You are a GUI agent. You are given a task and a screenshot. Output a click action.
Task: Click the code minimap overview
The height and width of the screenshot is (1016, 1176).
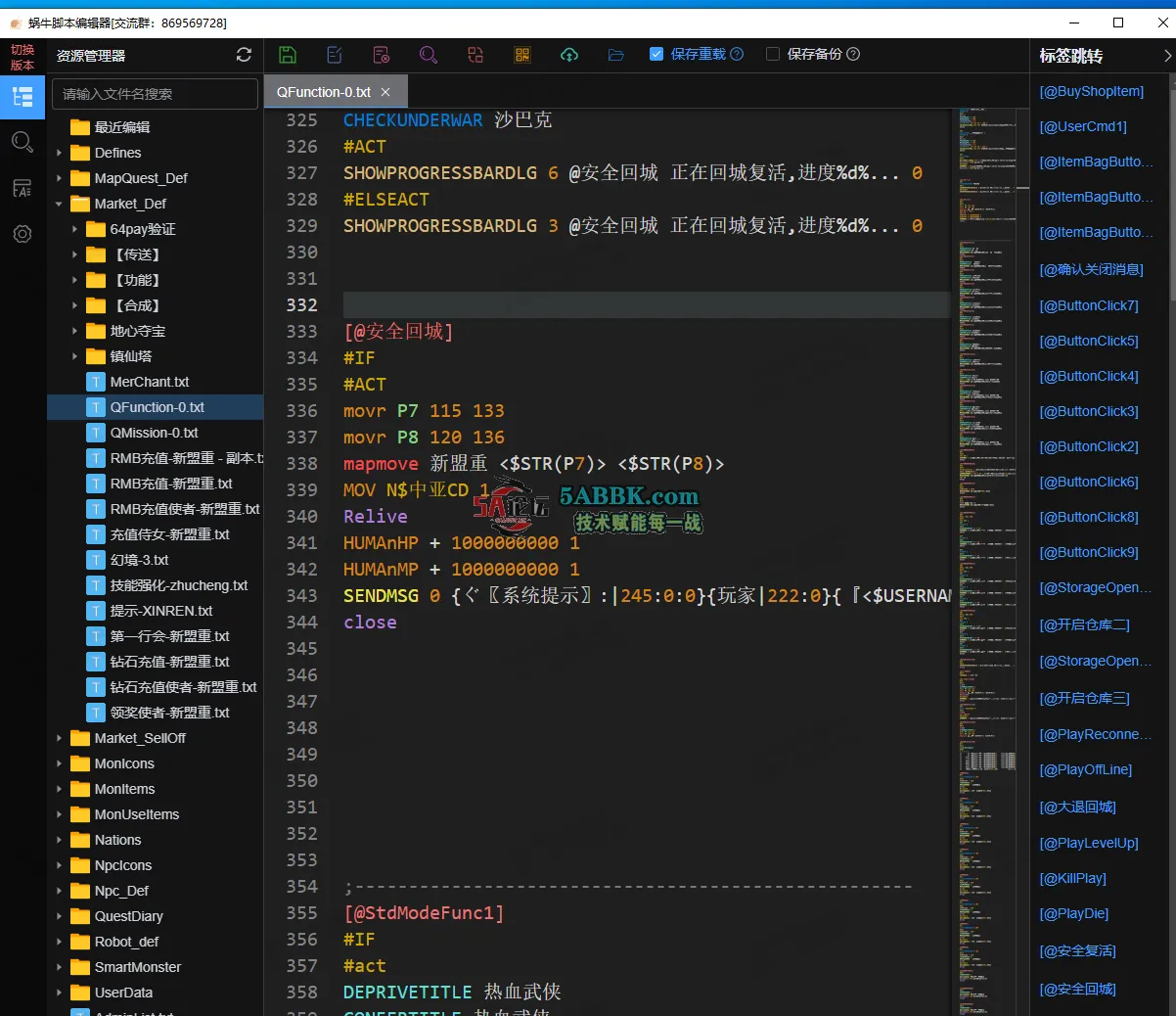click(x=988, y=562)
